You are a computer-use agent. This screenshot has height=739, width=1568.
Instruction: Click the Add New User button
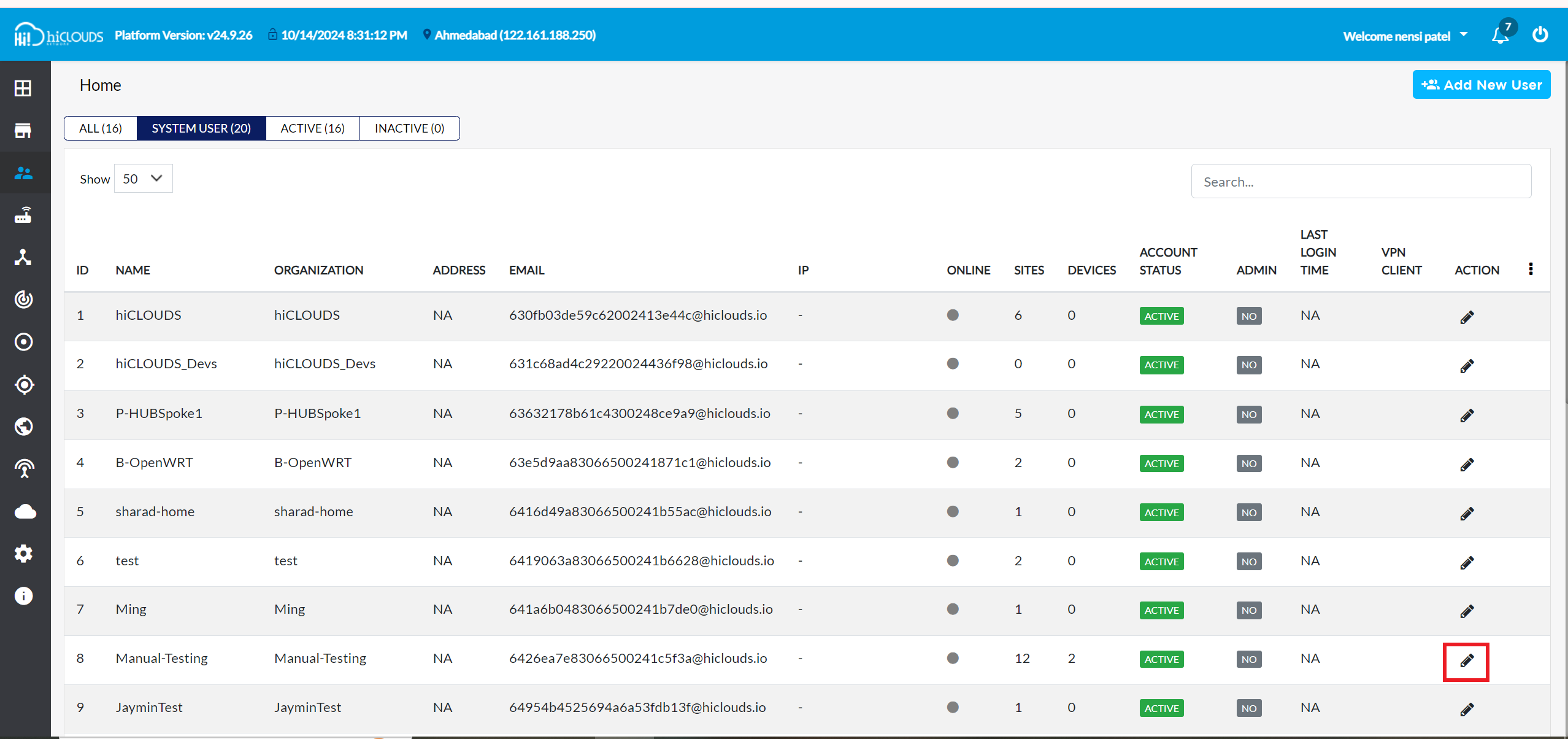click(x=1482, y=85)
